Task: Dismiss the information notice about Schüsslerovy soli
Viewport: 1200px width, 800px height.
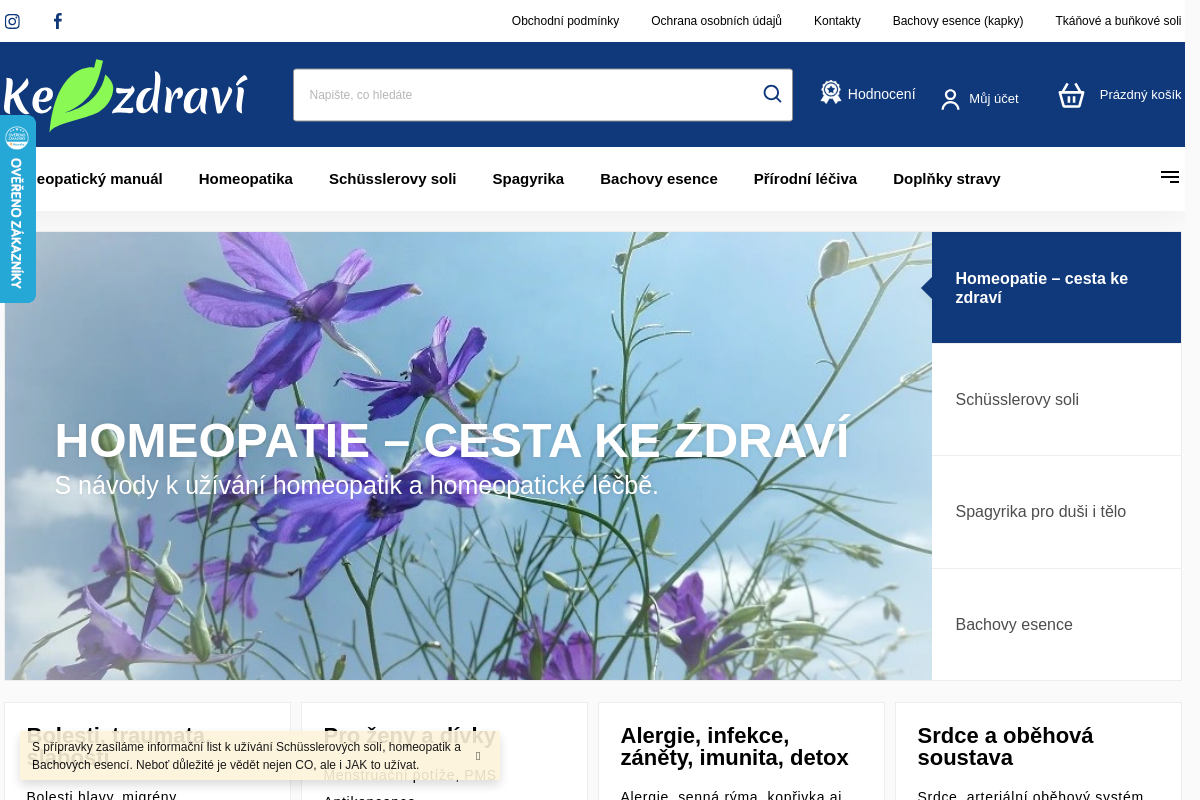Action: click(x=477, y=757)
